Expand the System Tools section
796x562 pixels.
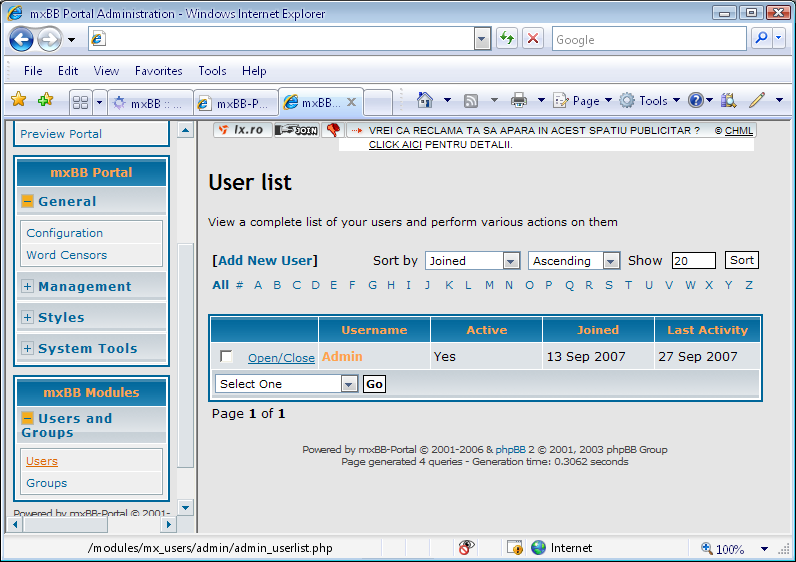tap(28, 349)
